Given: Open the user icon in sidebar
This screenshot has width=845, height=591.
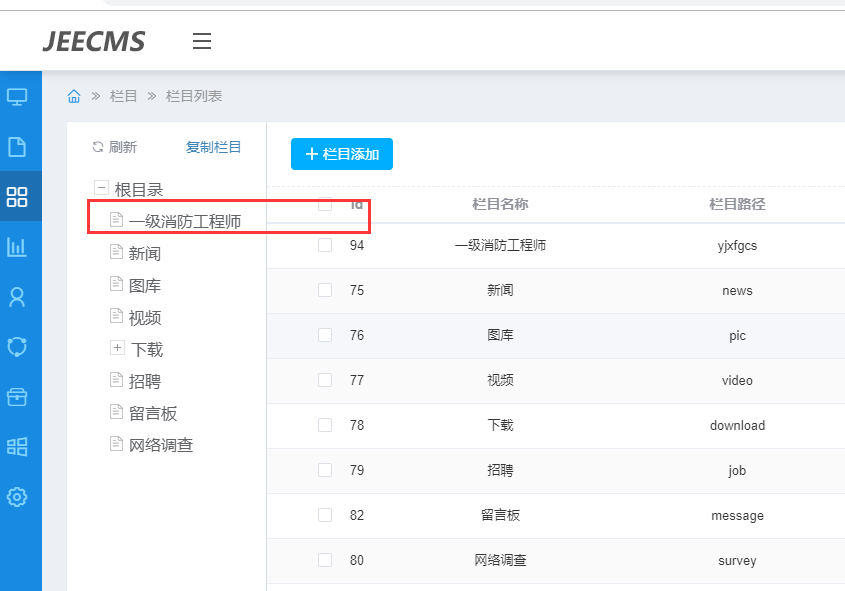Looking at the screenshot, I should pyautogui.click(x=17, y=297).
